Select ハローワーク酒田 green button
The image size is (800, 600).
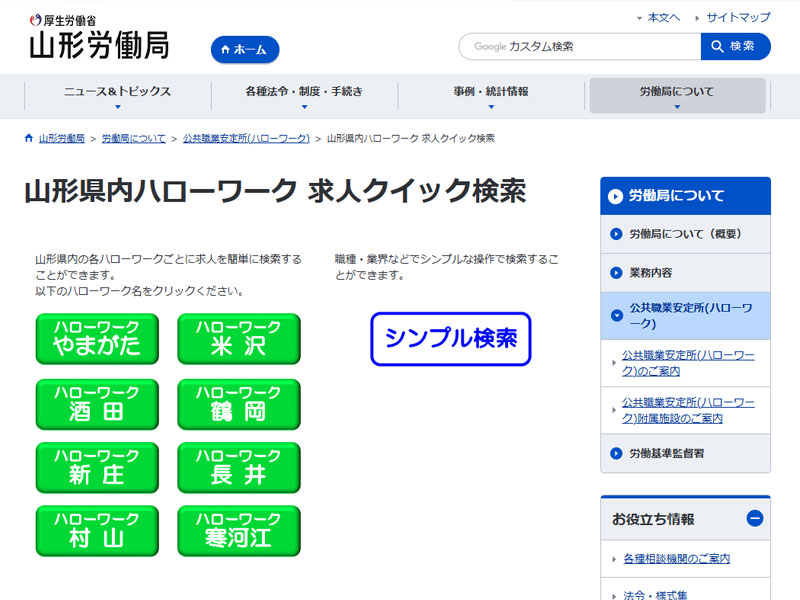pos(97,404)
